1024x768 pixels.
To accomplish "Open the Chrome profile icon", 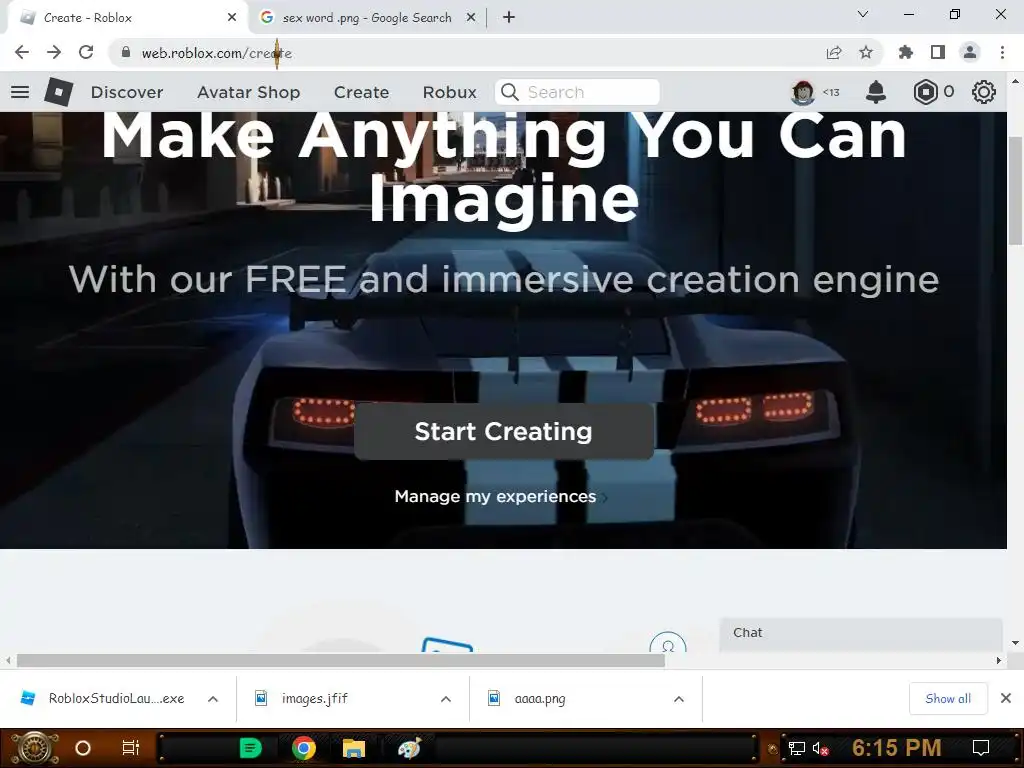I will 970,52.
